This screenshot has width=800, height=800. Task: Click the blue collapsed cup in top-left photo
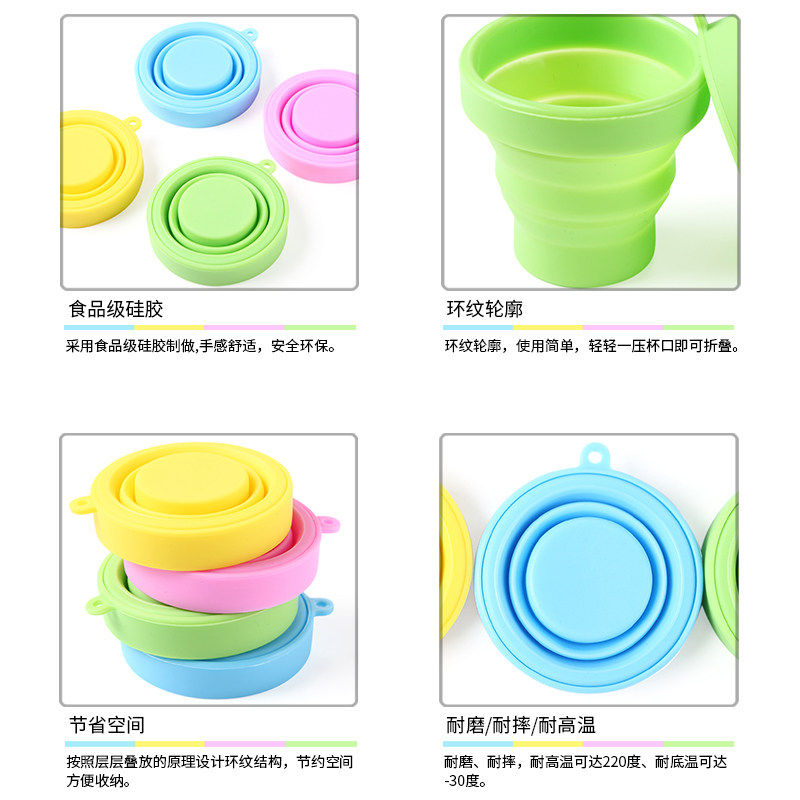[198, 74]
